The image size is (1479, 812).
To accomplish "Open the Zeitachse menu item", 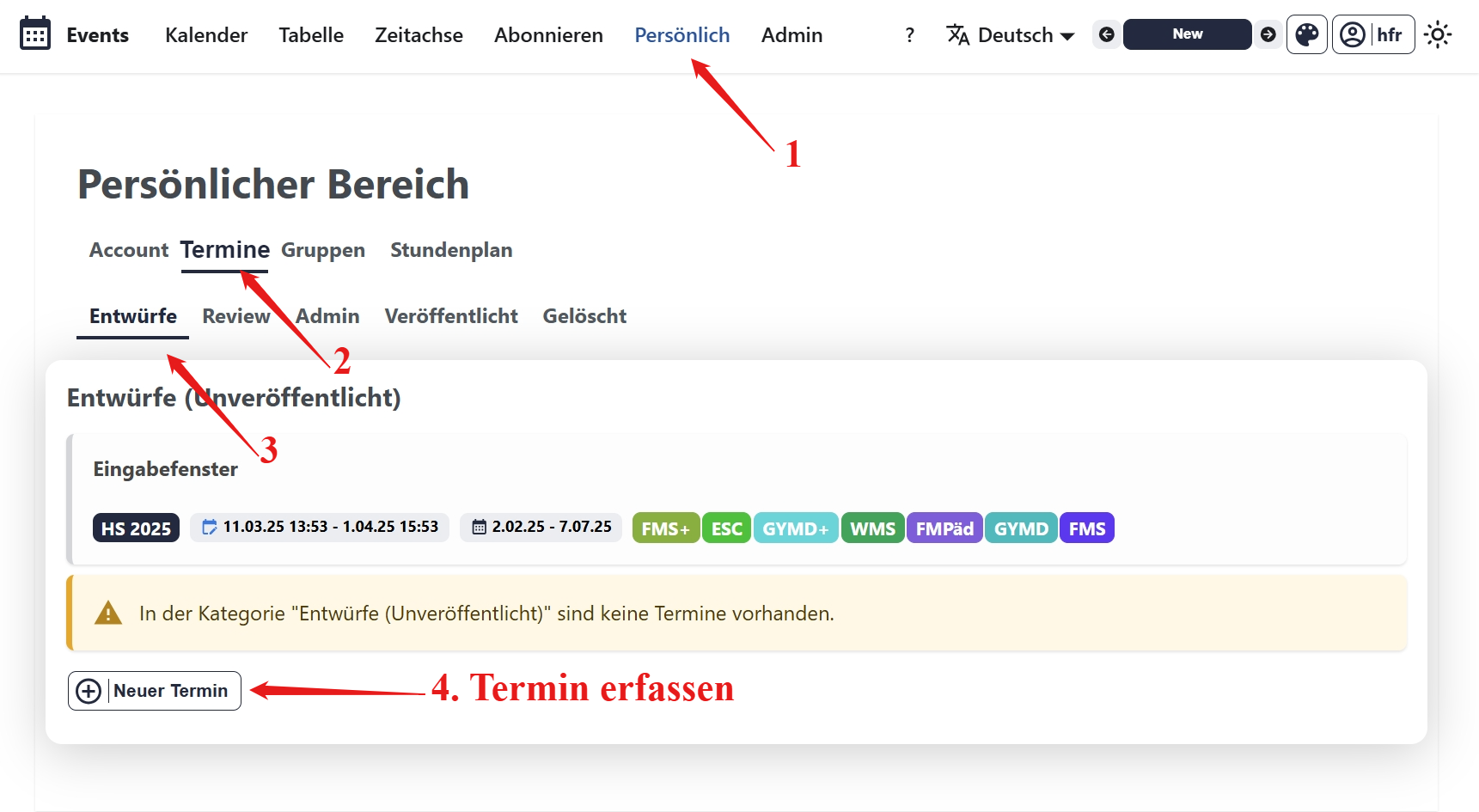I will tap(419, 35).
